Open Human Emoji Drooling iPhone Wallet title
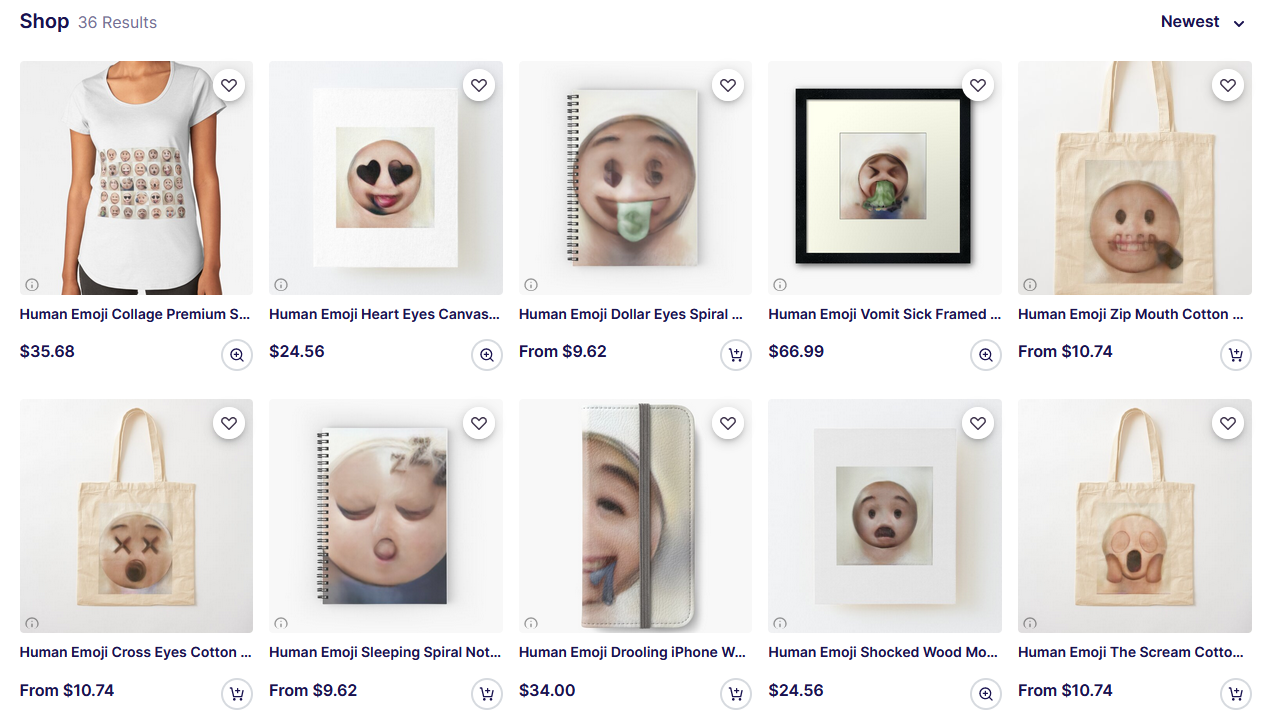 pyautogui.click(x=632, y=652)
